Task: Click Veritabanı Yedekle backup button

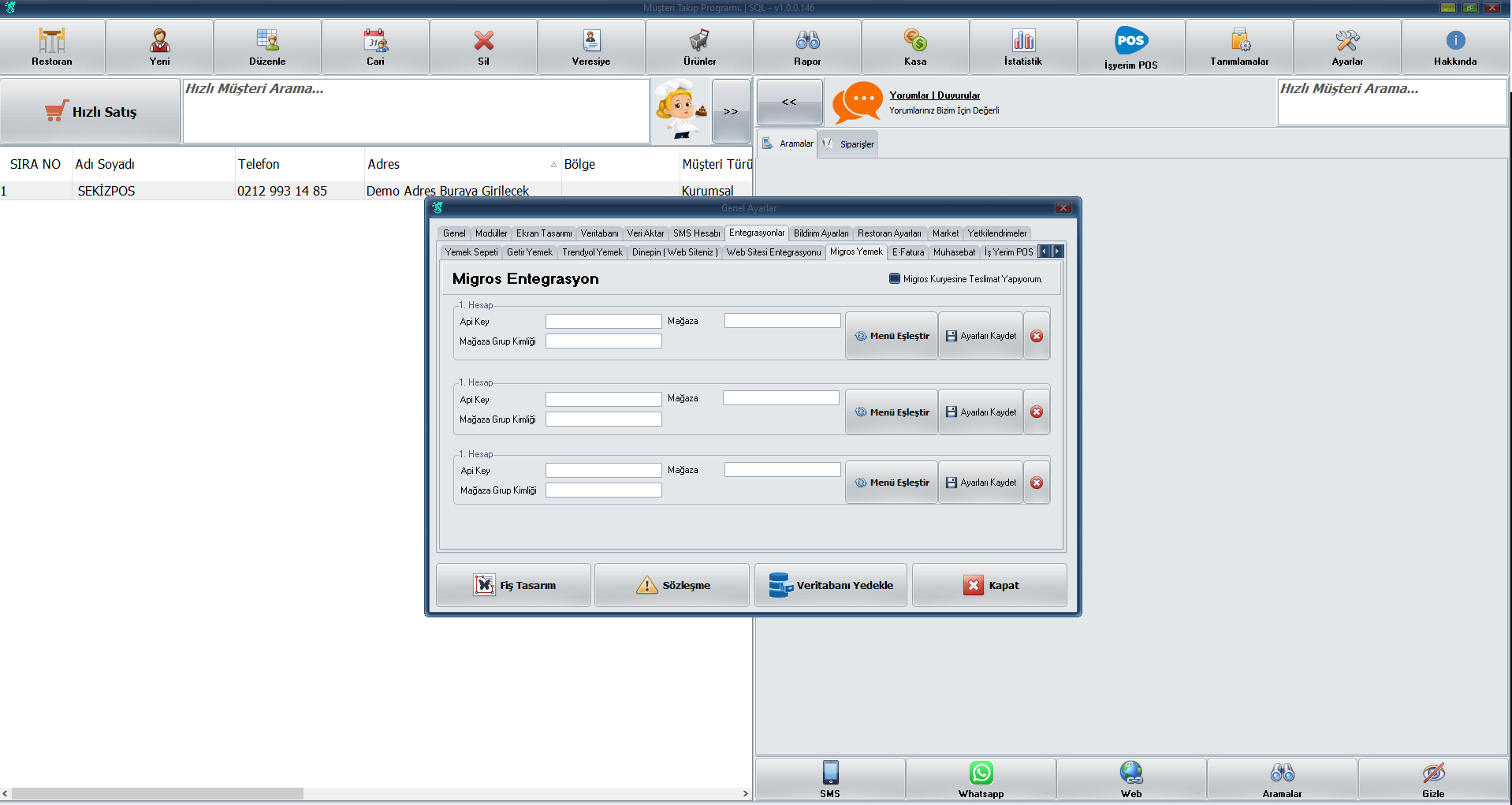Action: pos(831,585)
